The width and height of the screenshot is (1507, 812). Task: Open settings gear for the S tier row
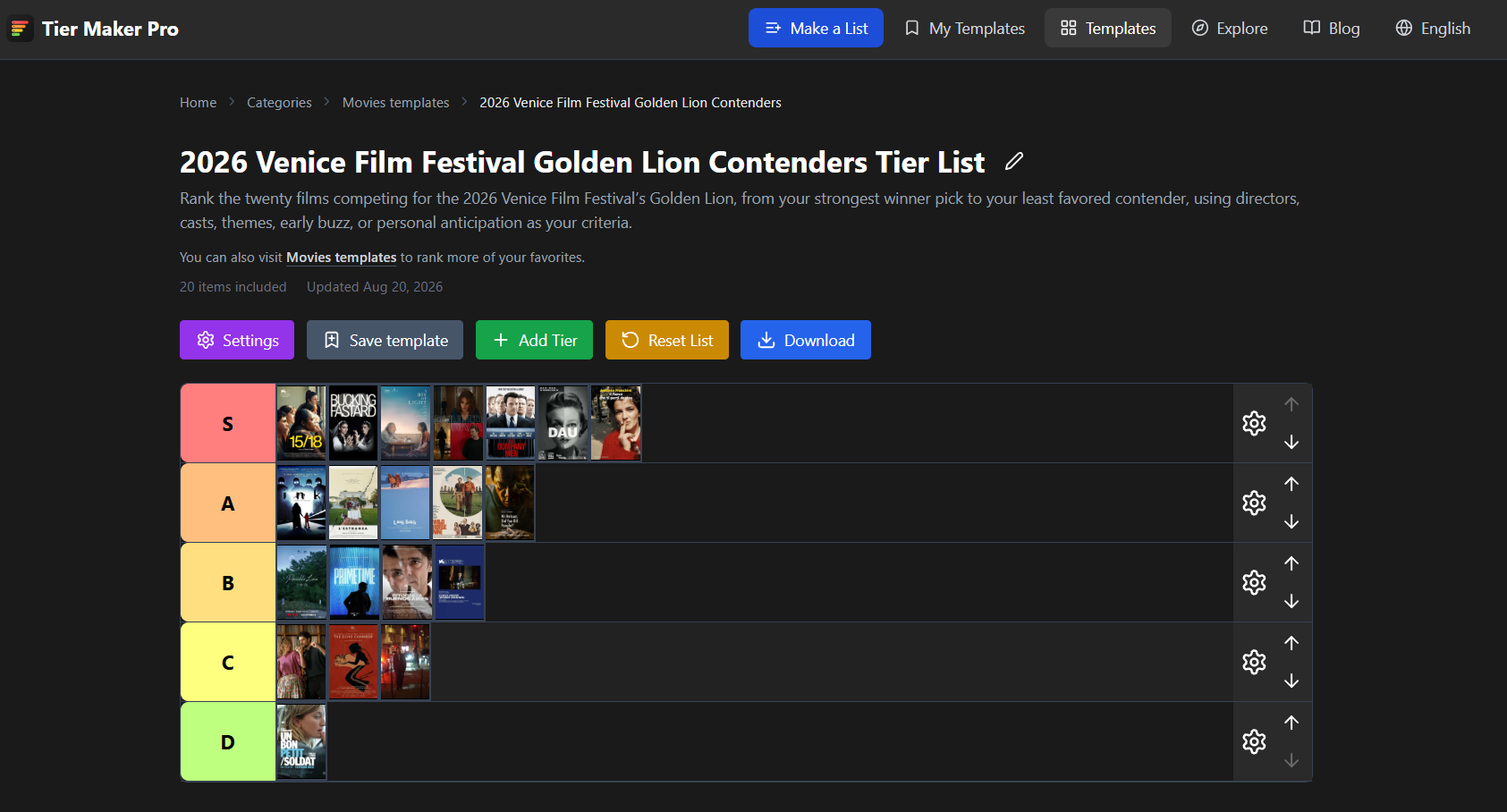pos(1254,423)
